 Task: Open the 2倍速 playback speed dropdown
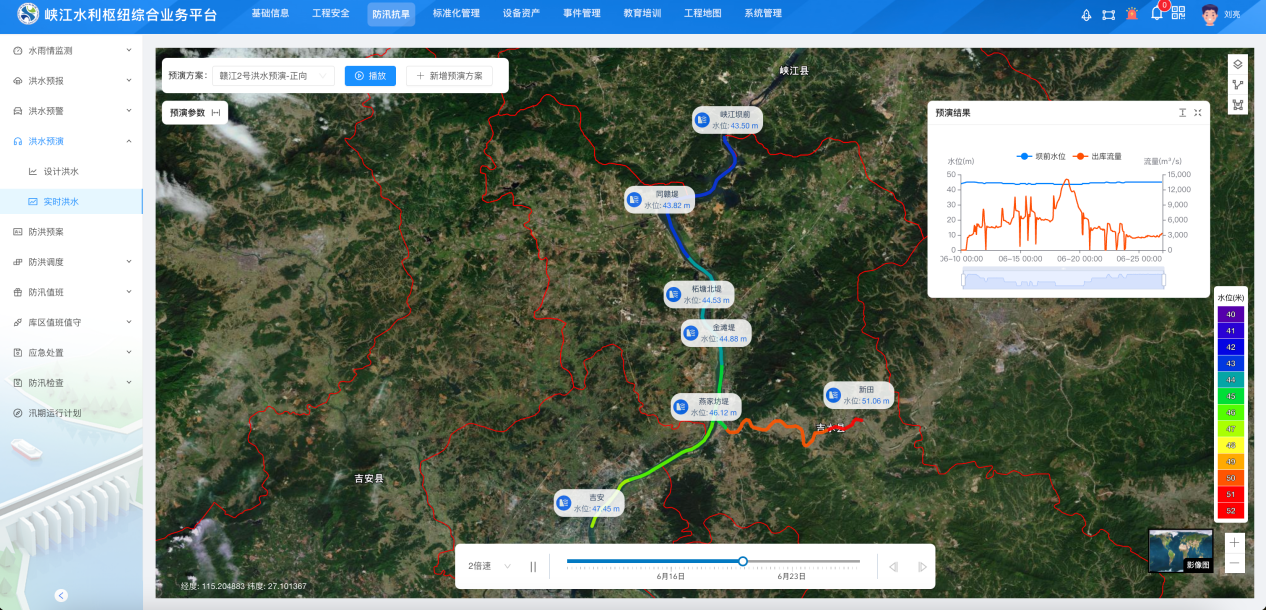click(x=489, y=566)
